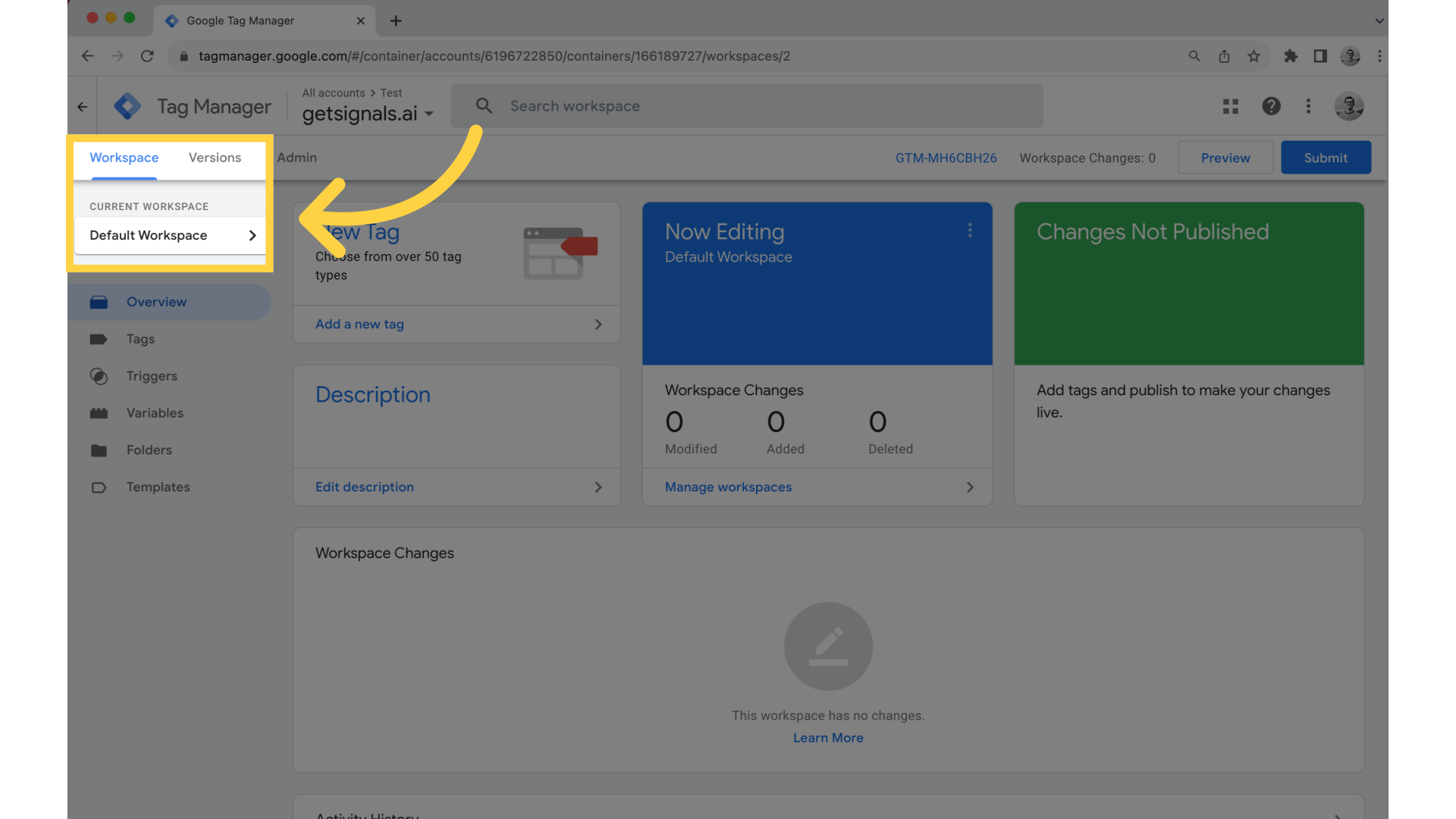Click the Test breadcrumb
The image size is (1456, 819).
click(x=391, y=93)
